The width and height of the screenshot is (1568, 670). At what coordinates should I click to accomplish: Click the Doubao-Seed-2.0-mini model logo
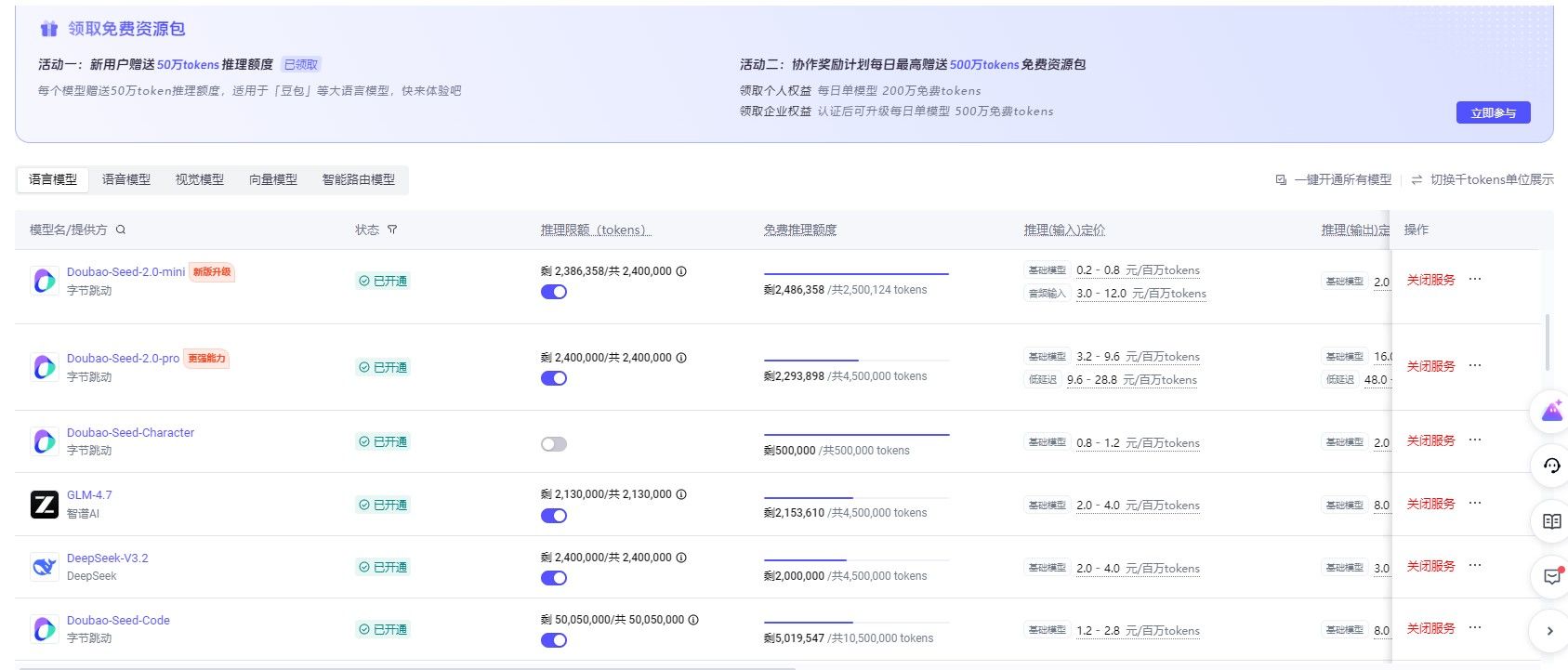(45, 281)
